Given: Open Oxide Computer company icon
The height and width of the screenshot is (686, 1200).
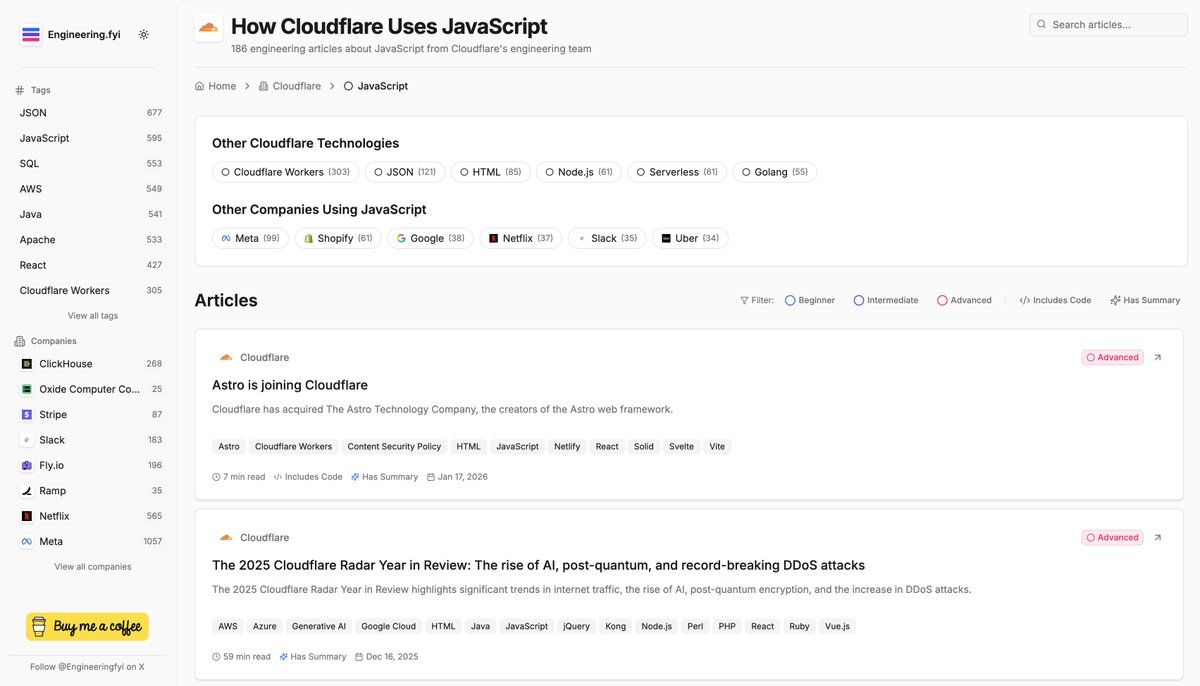Looking at the screenshot, I should point(27,389).
